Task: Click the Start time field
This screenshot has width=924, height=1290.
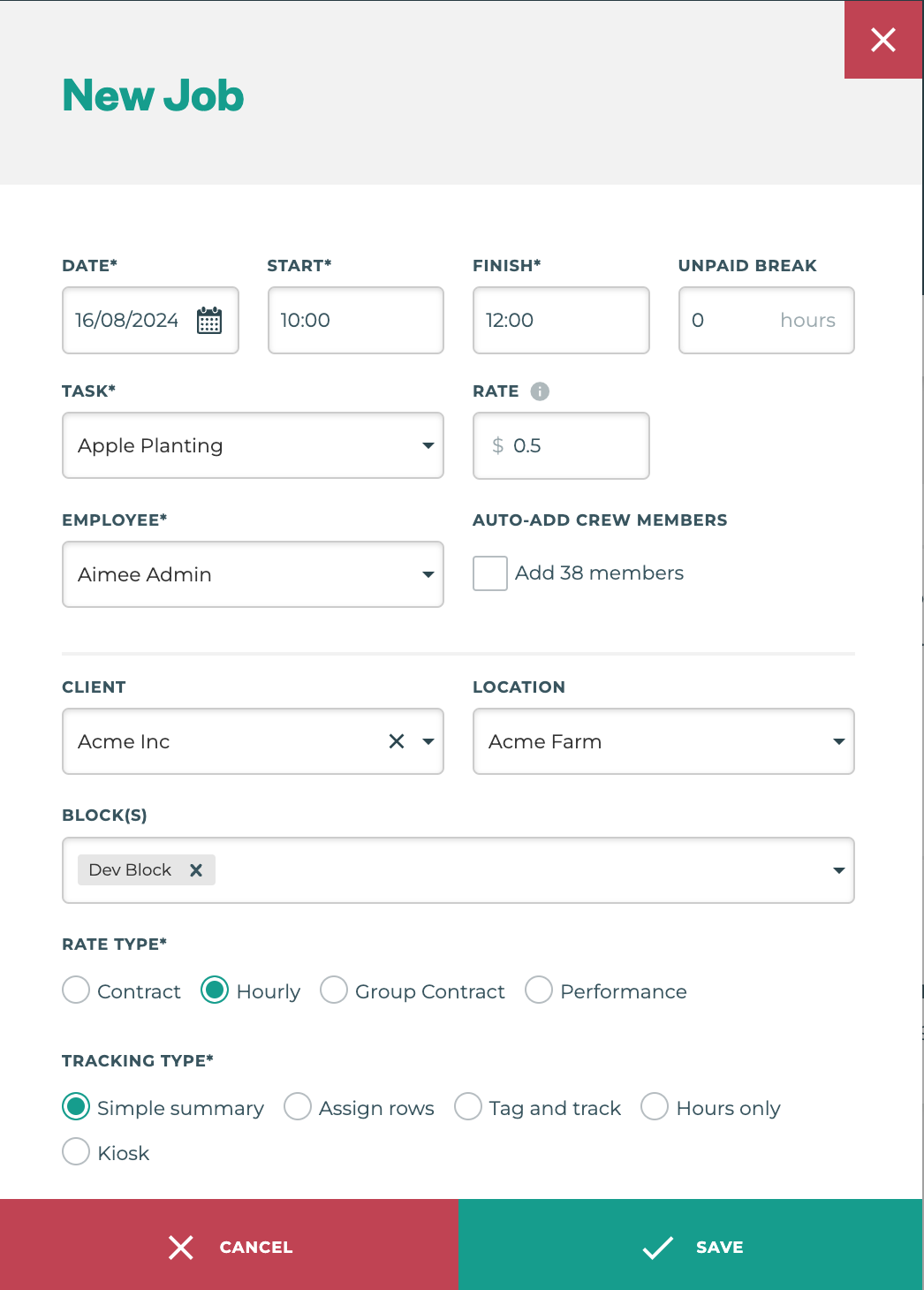Action: [x=355, y=321]
